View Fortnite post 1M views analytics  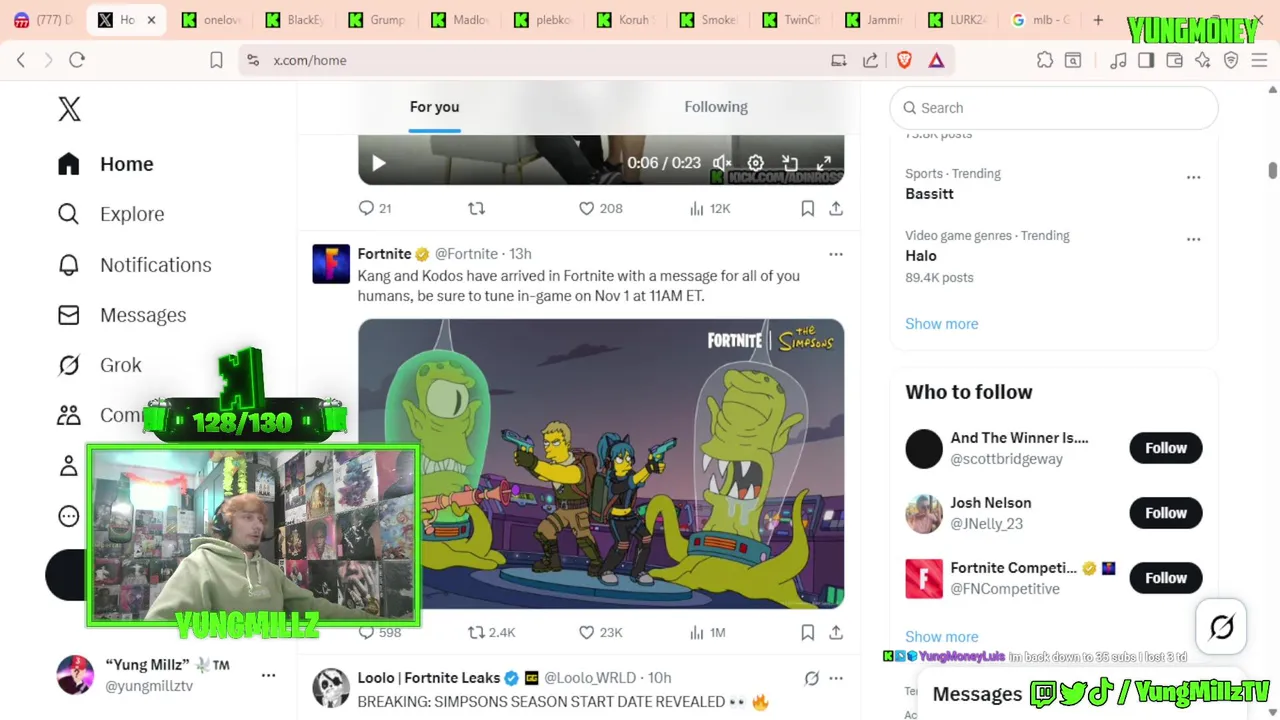click(707, 632)
